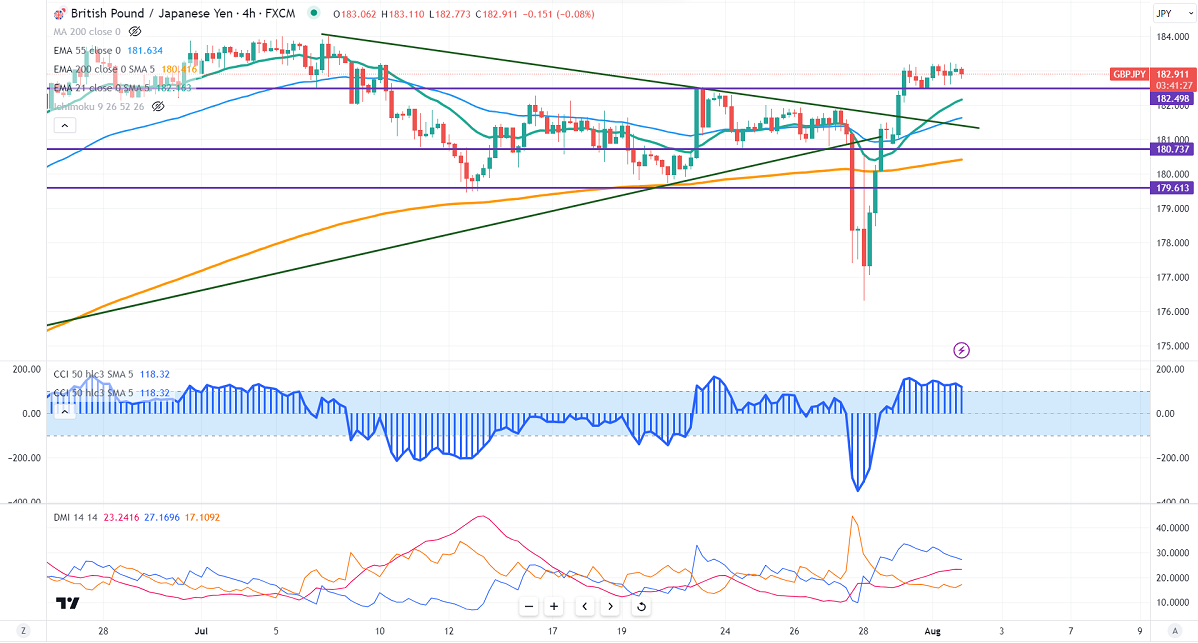The width and height of the screenshot is (1198, 643).
Task: Open the timezone Z button
Action: coord(24,631)
